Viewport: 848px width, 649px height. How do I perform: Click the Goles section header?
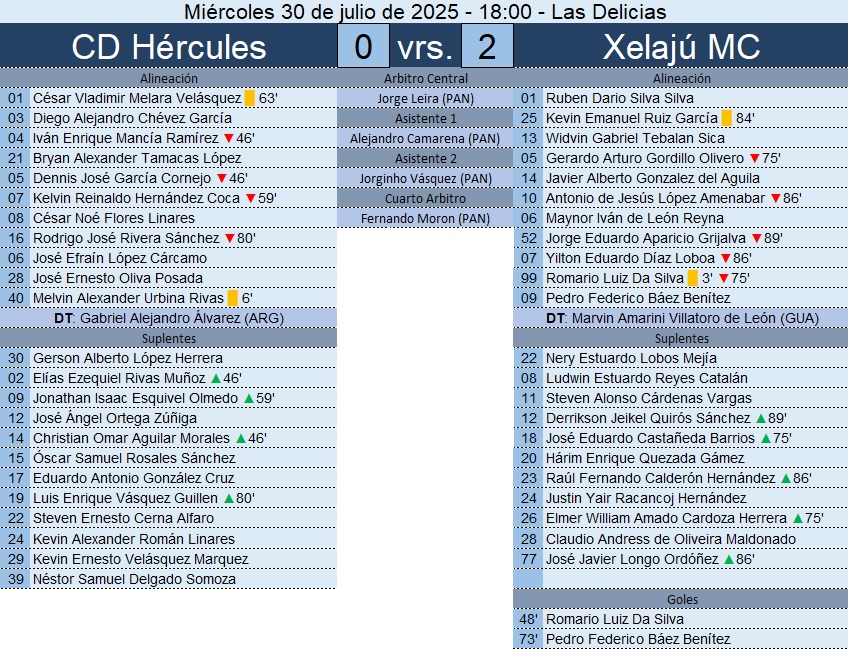(x=681, y=599)
